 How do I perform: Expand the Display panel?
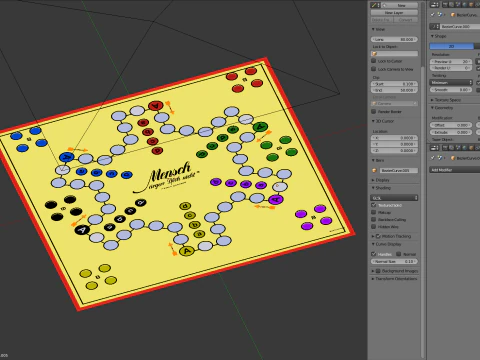(x=373, y=180)
